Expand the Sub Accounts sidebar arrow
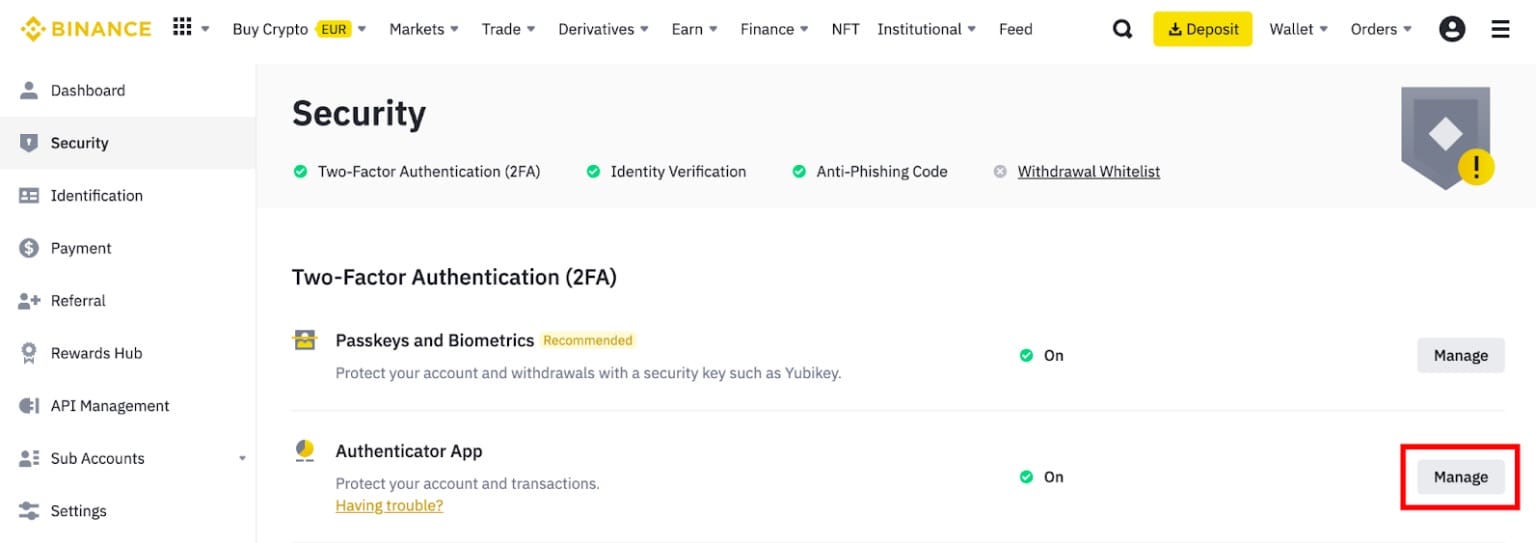This screenshot has width=1536, height=543. click(x=242, y=459)
